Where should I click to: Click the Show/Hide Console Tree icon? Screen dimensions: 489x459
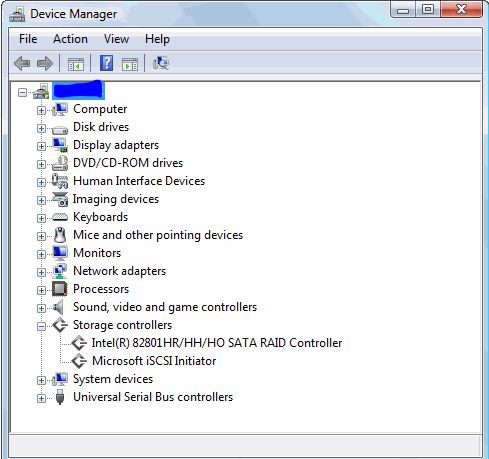[x=76, y=64]
